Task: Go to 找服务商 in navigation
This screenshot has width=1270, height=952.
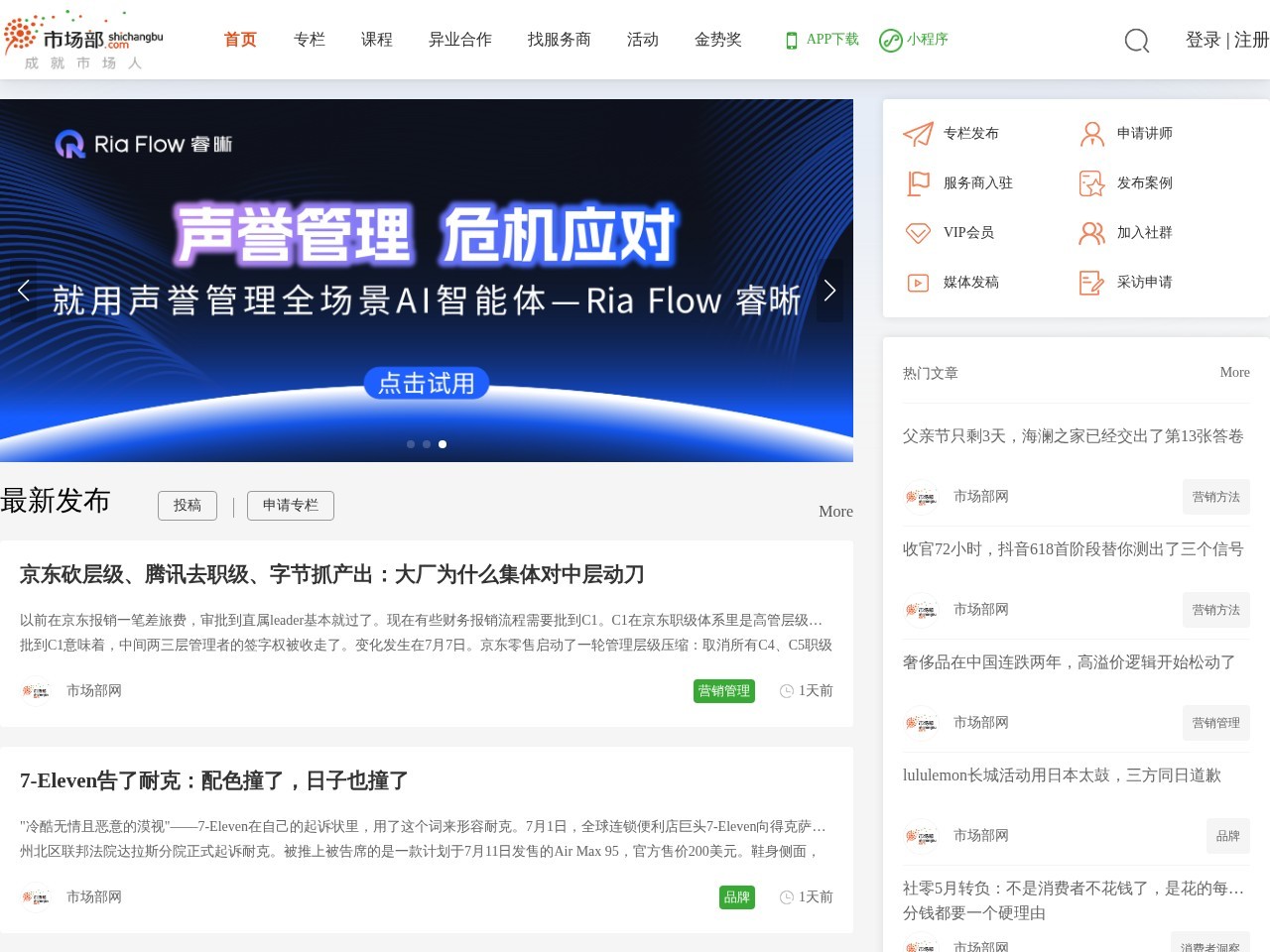Action: pyautogui.click(x=560, y=40)
